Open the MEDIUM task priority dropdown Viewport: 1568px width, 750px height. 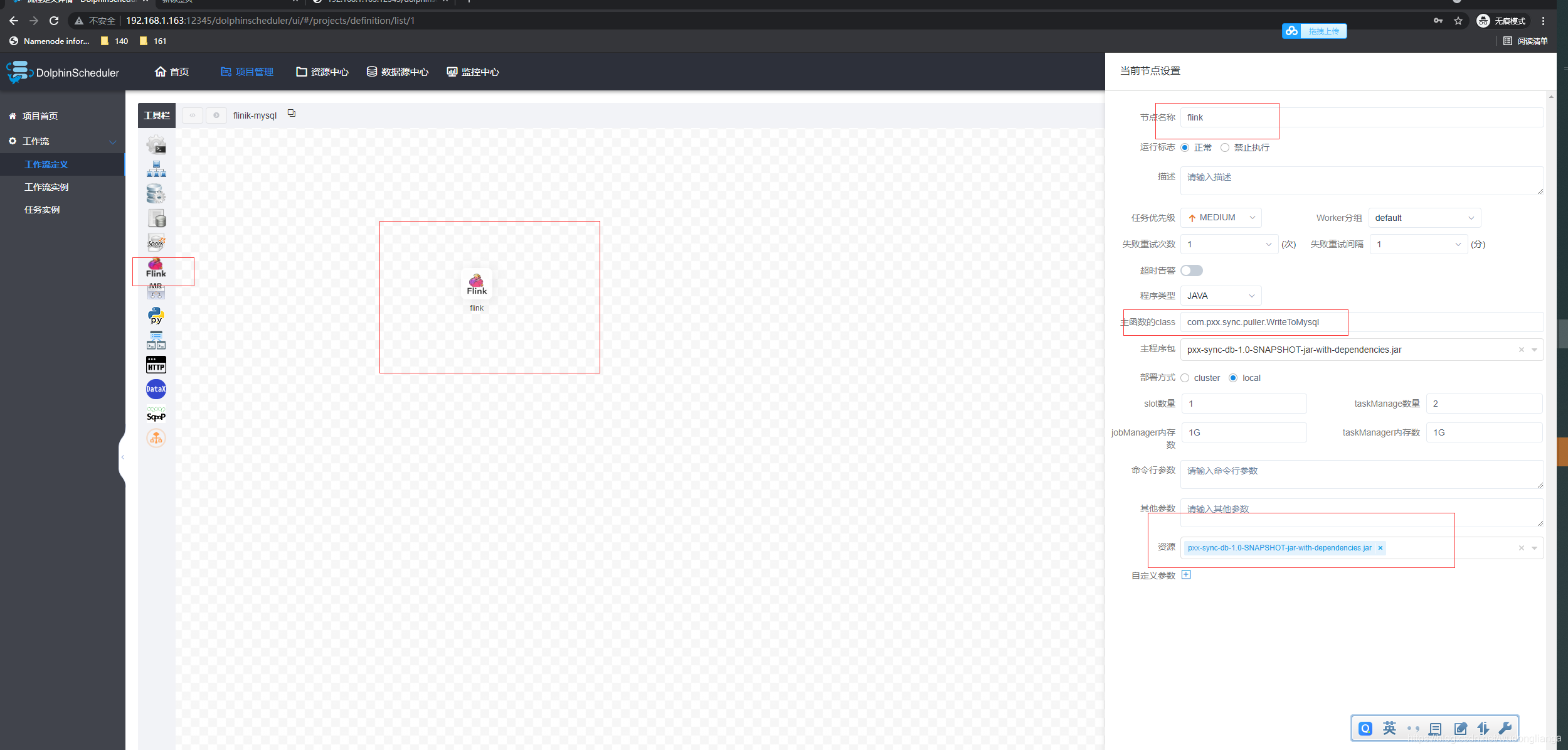1221,218
